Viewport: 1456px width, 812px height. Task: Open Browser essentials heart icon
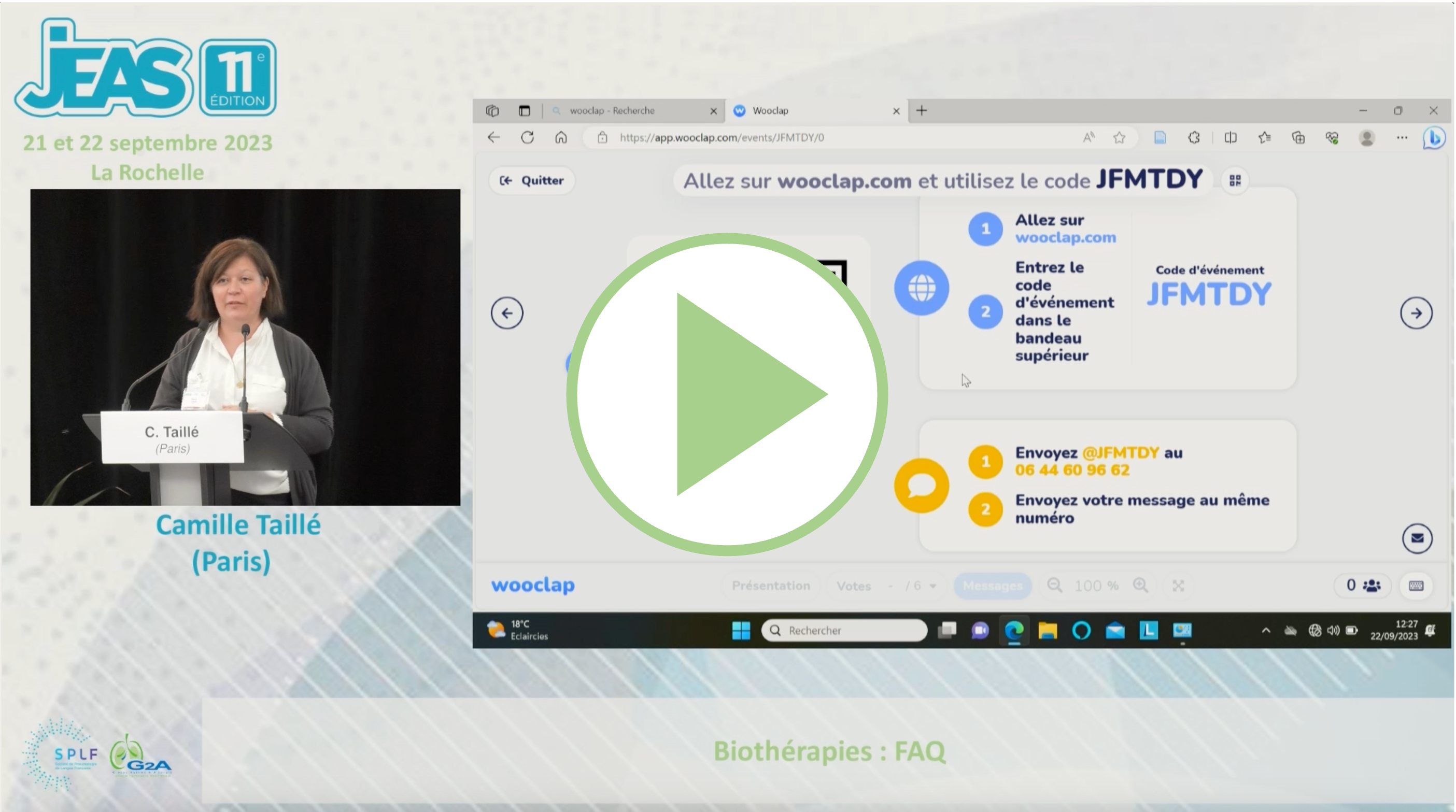pyautogui.click(x=1332, y=137)
